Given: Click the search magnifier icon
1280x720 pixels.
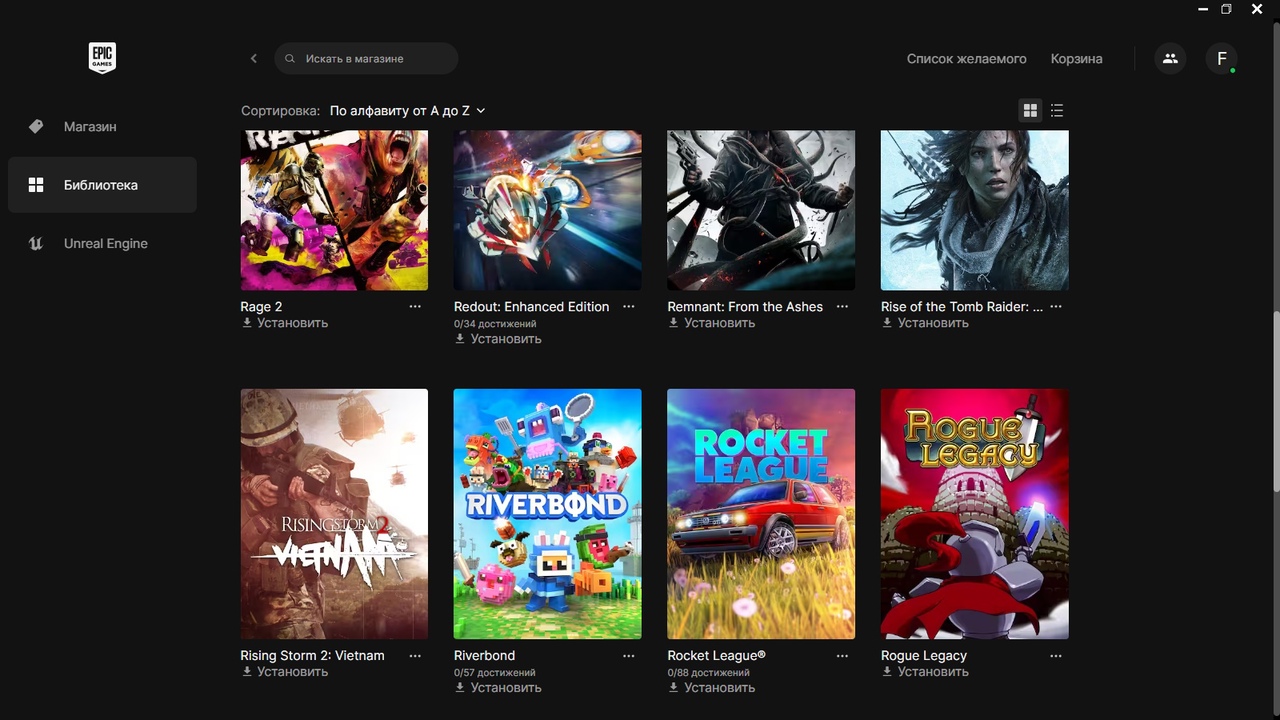Looking at the screenshot, I should coord(290,59).
